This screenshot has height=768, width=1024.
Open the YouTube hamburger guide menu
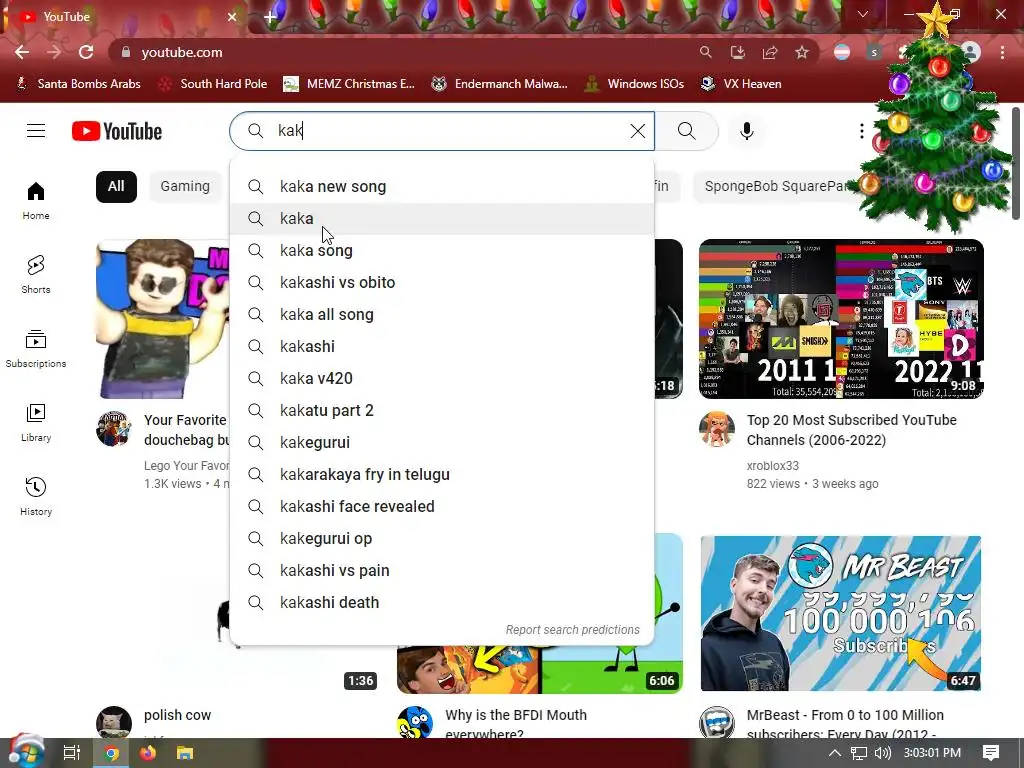click(36, 131)
